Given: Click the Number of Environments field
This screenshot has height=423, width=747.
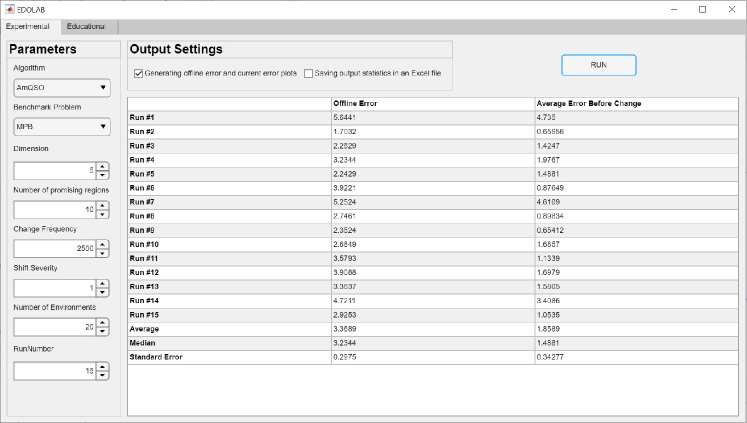Looking at the screenshot, I should pyautogui.click(x=55, y=327).
